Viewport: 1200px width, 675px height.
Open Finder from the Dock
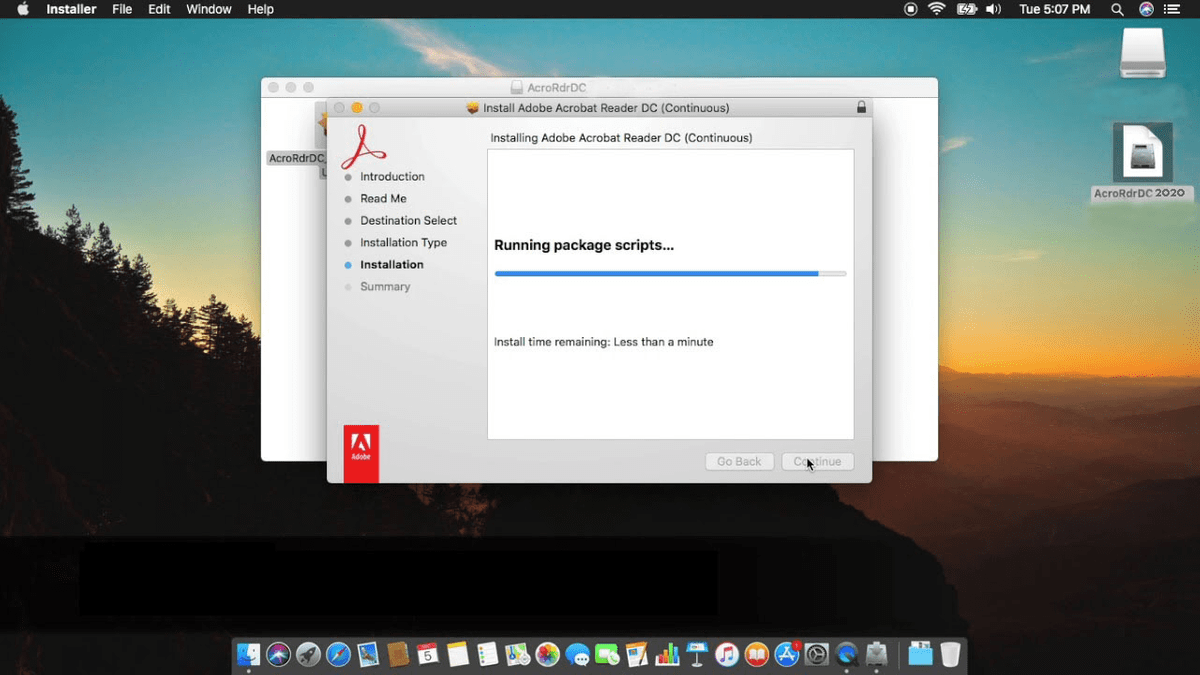pyautogui.click(x=248, y=654)
